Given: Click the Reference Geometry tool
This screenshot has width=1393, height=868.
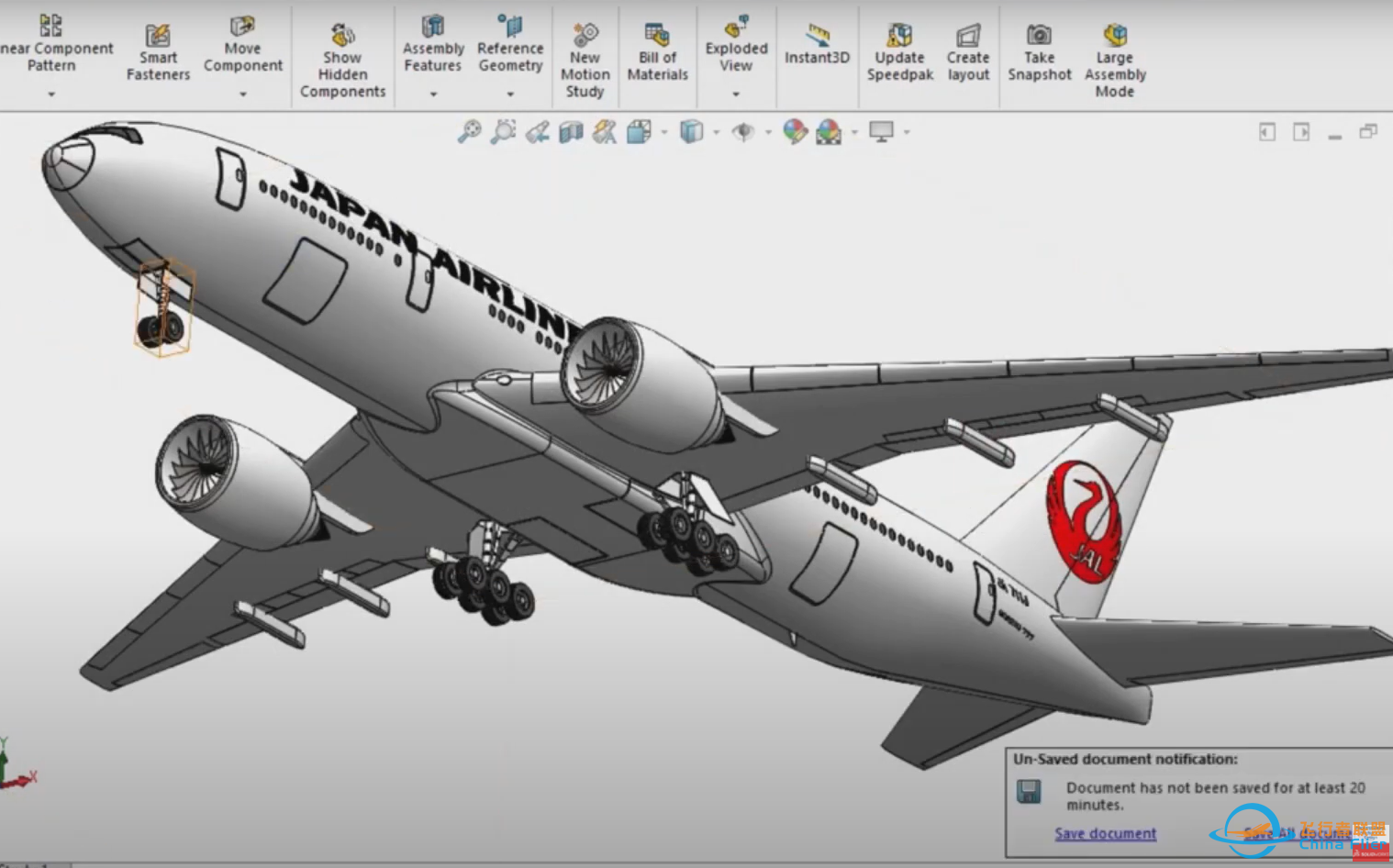Looking at the screenshot, I should point(510,44).
